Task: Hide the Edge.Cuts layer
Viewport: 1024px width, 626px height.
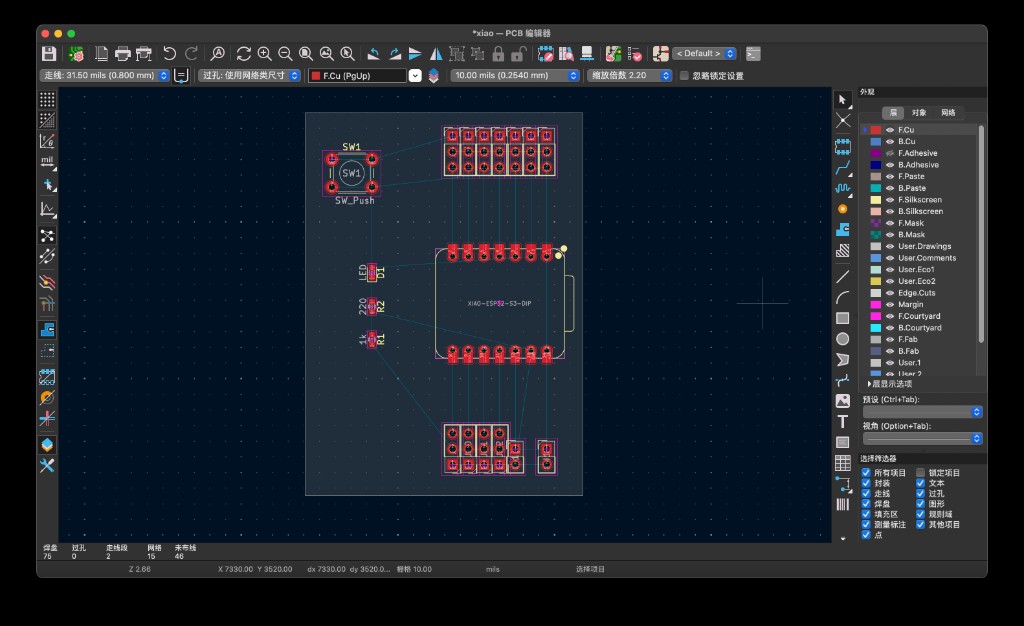Action: 889,293
